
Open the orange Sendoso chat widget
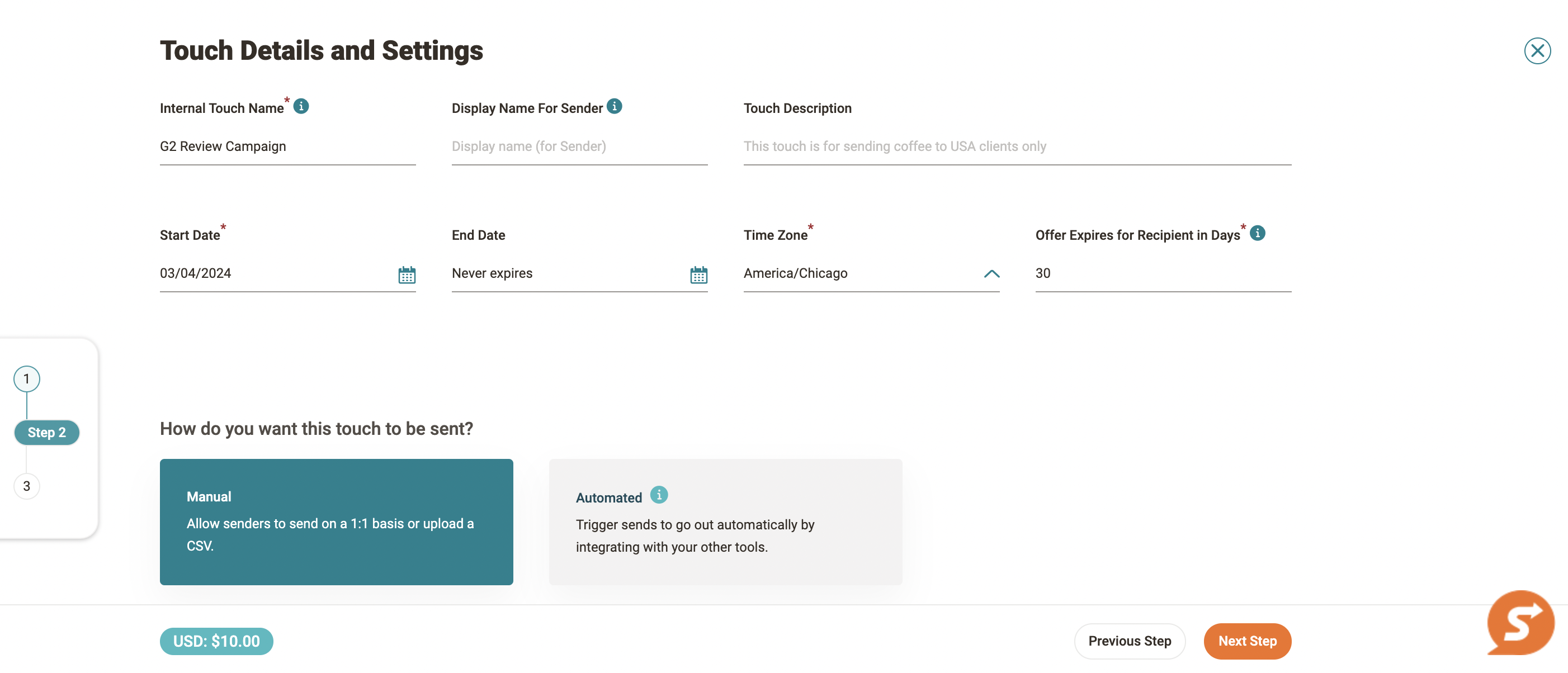(x=1520, y=623)
